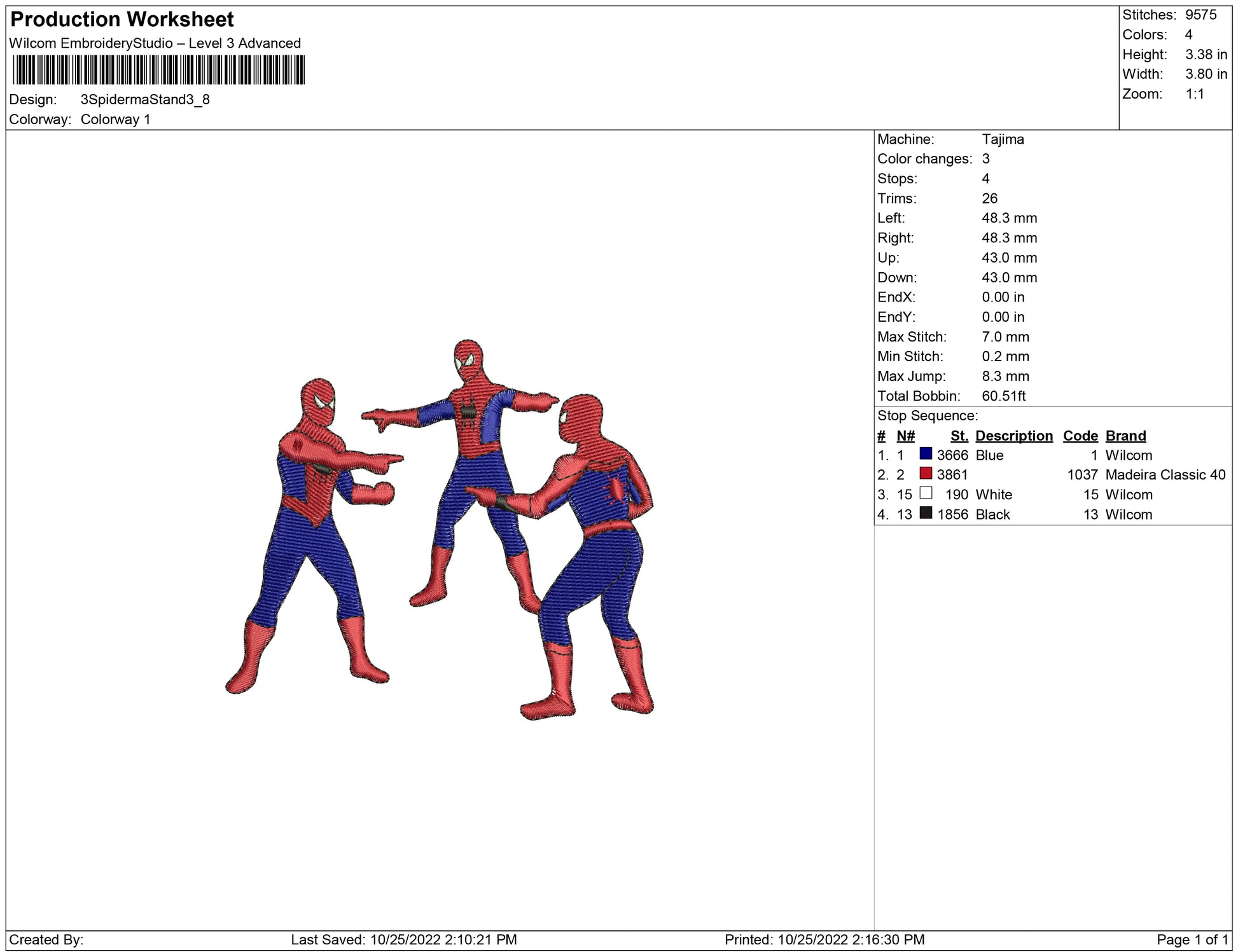Click the Brand column header
The width and height of the screenshot is (1238, 952).
[x=1125, y=436]
